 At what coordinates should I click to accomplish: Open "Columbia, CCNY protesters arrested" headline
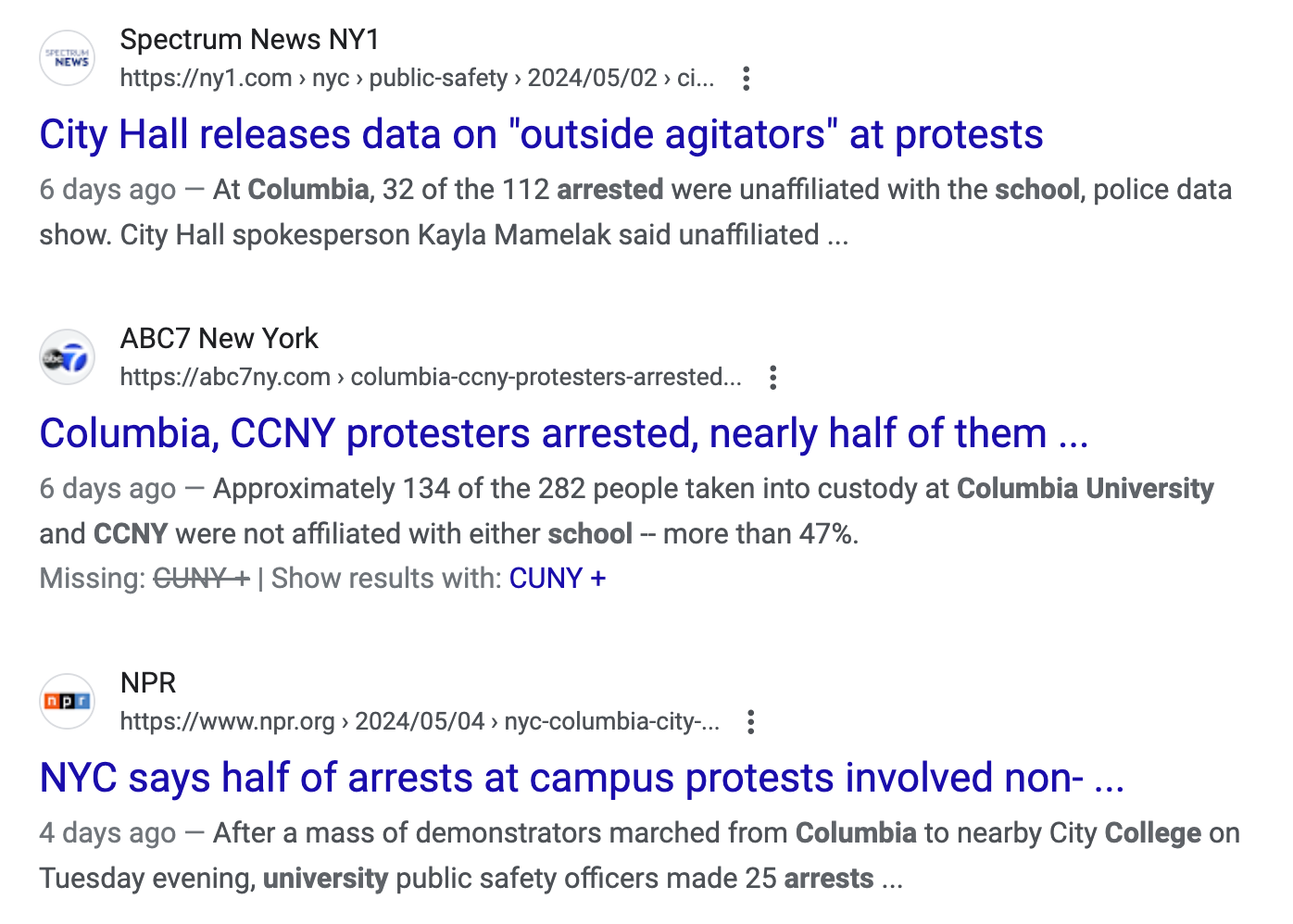[x=563, y=434]
